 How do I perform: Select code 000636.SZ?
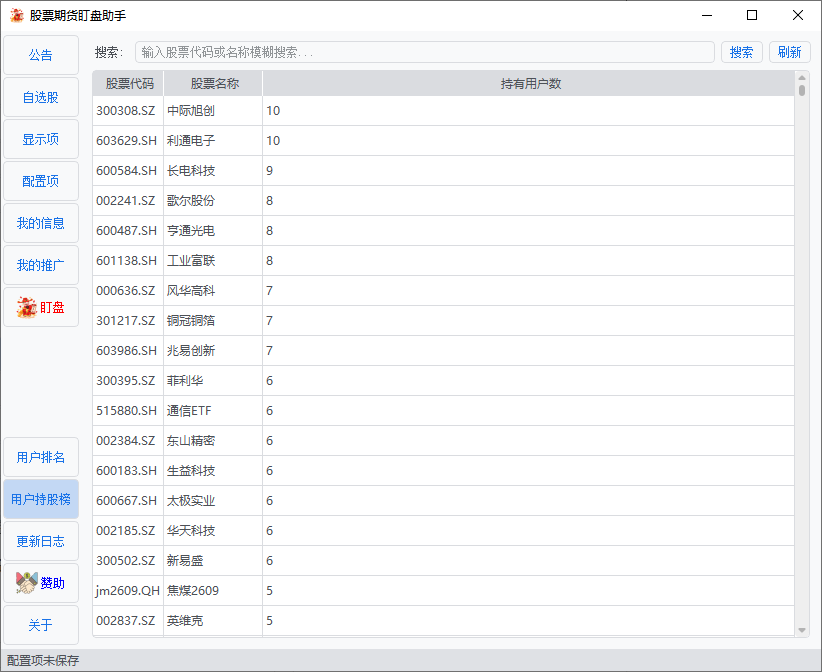126,290
